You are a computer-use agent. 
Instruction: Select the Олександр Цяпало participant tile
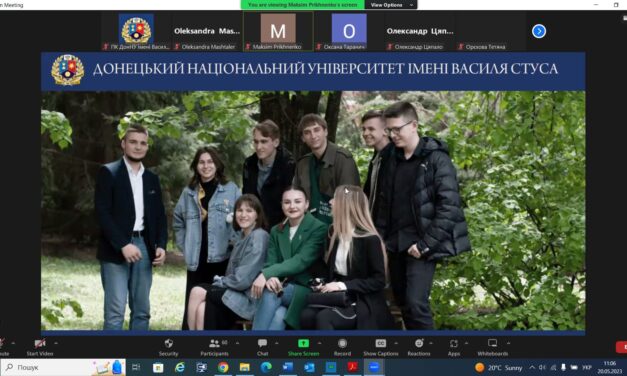click(420, 31)
